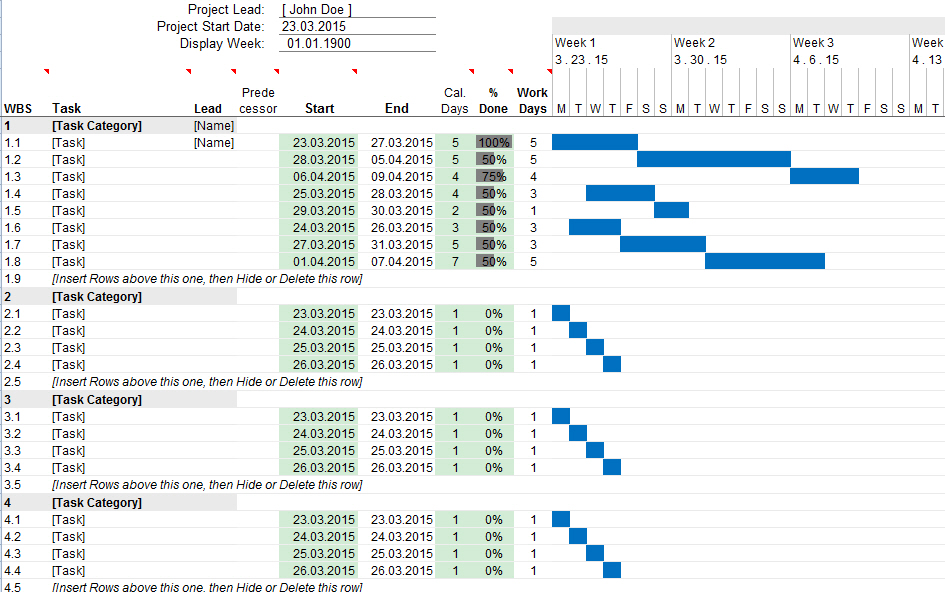This screenshot has height=592, width=945.
Task: Select the Week 2 timeline header
Action: pos(695,43)
